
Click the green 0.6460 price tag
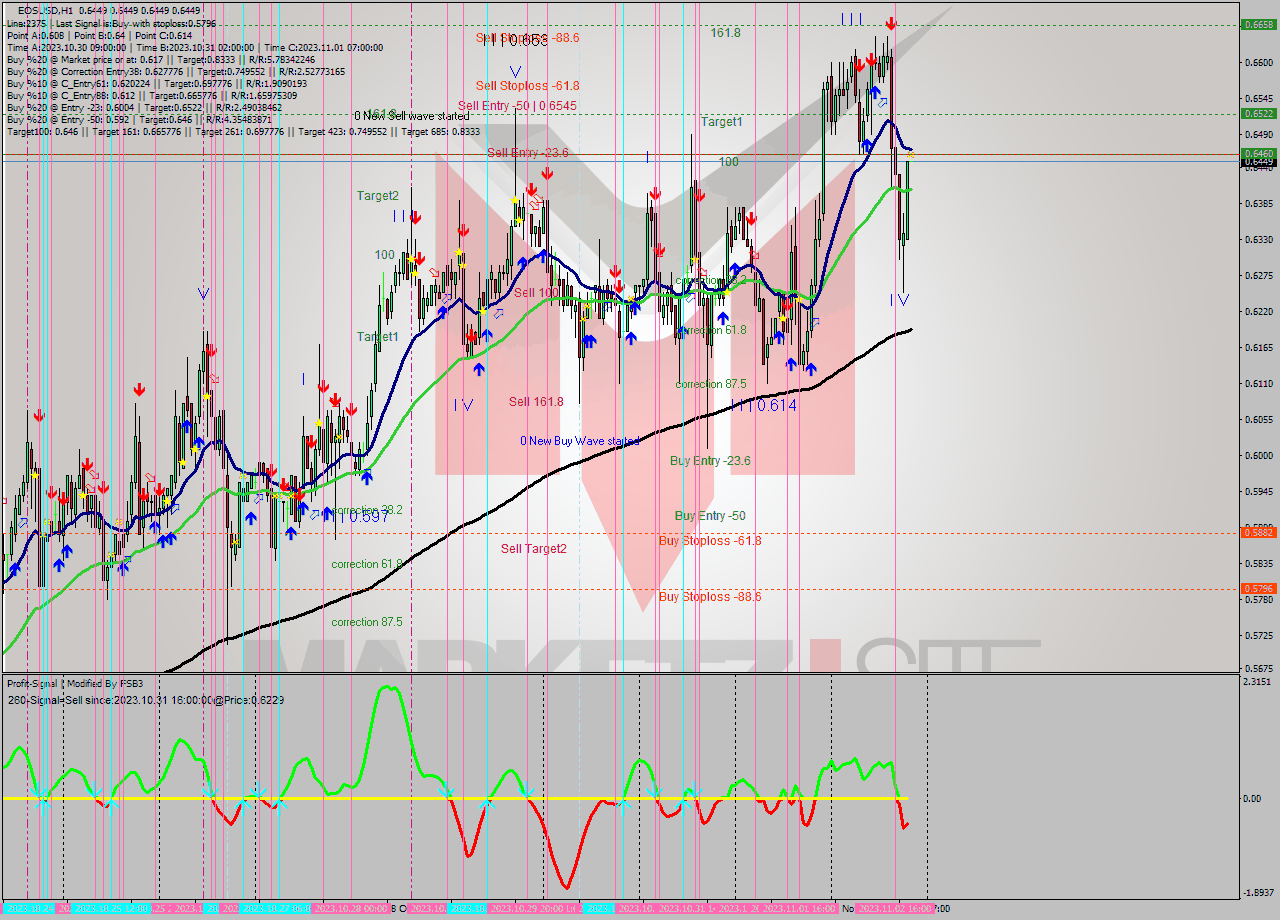1257,153
